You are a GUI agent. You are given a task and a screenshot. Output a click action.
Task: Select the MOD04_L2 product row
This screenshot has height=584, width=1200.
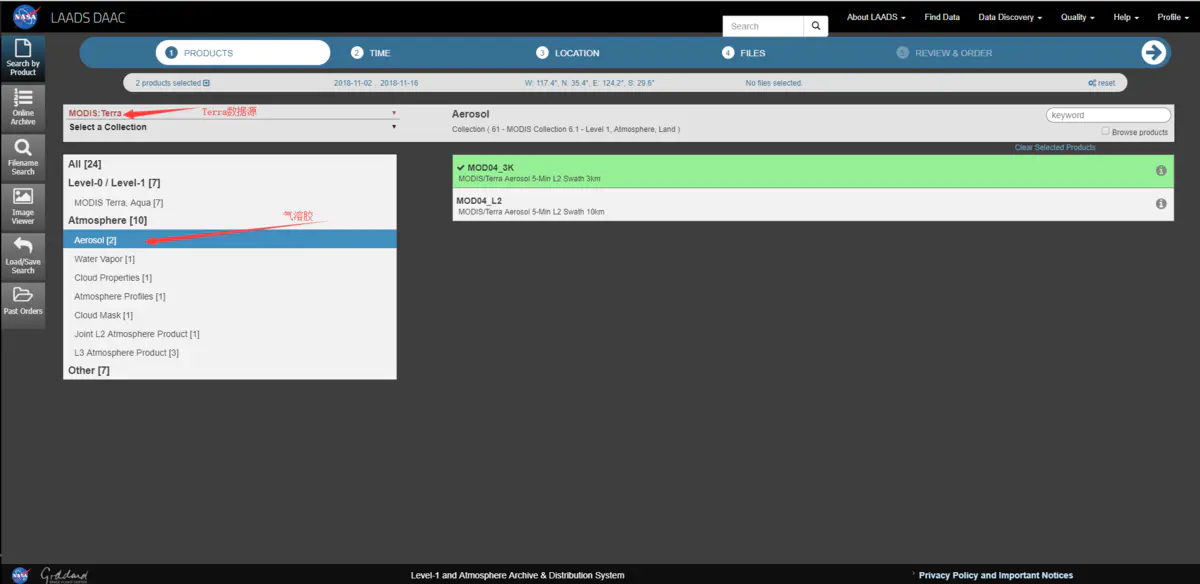813,205
